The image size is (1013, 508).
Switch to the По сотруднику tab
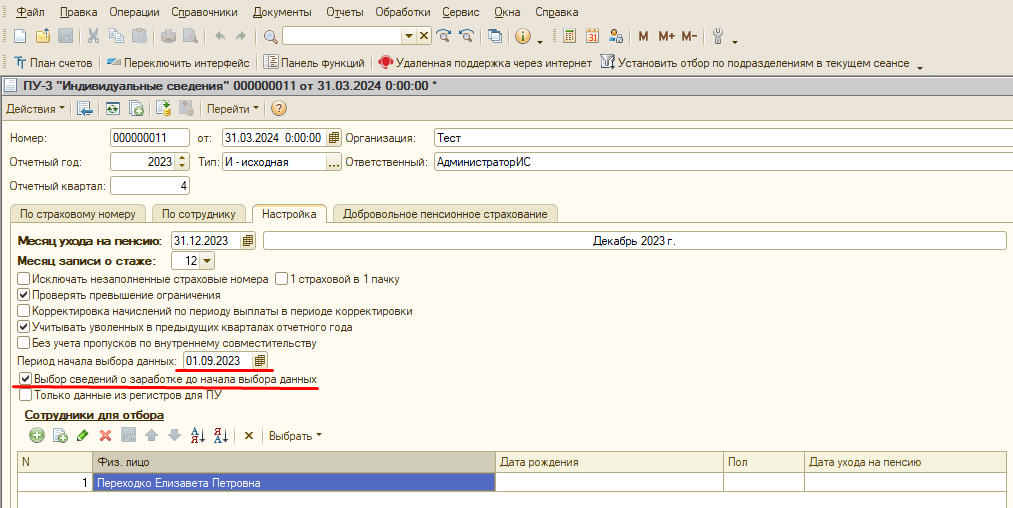point(198,214)
